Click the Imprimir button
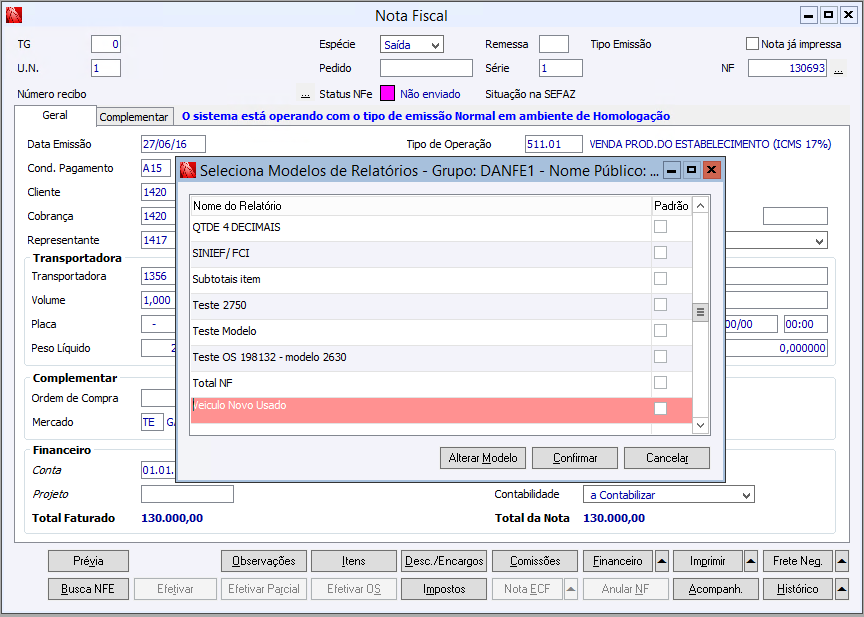The width and height of the screenshot is (864, 617). tap(708, 561)
